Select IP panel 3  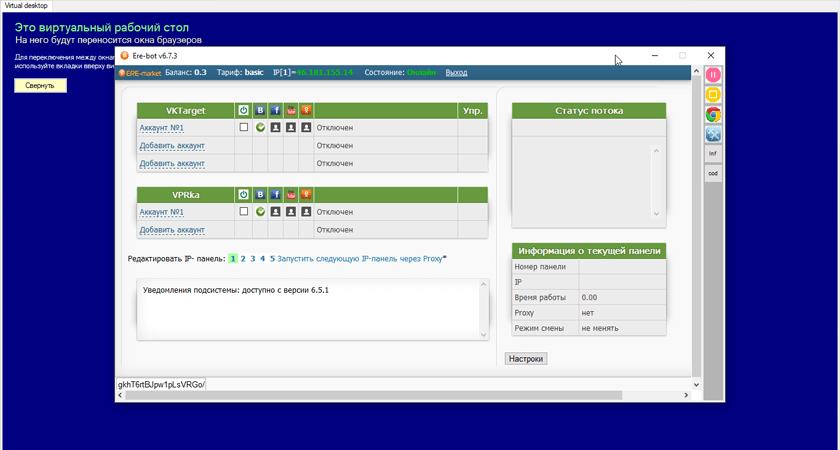(253, 258)
